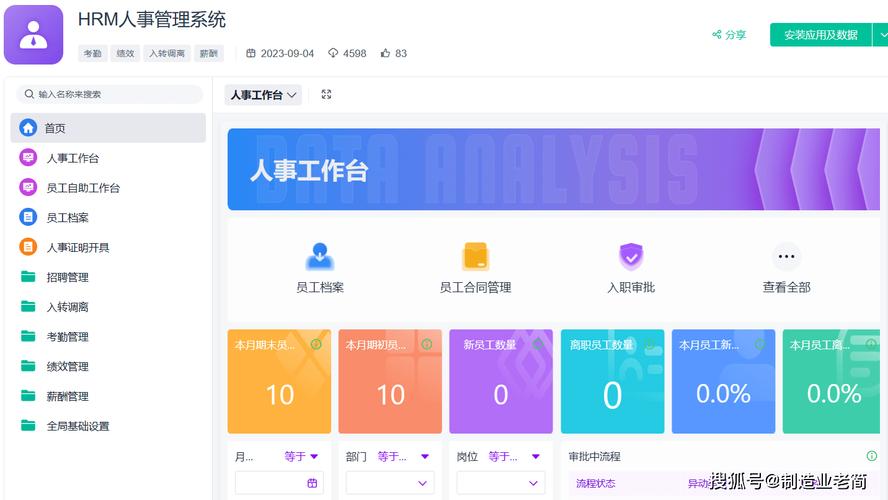
Task: Click the orange 本月期末员 card
Action: click(279, 382)
